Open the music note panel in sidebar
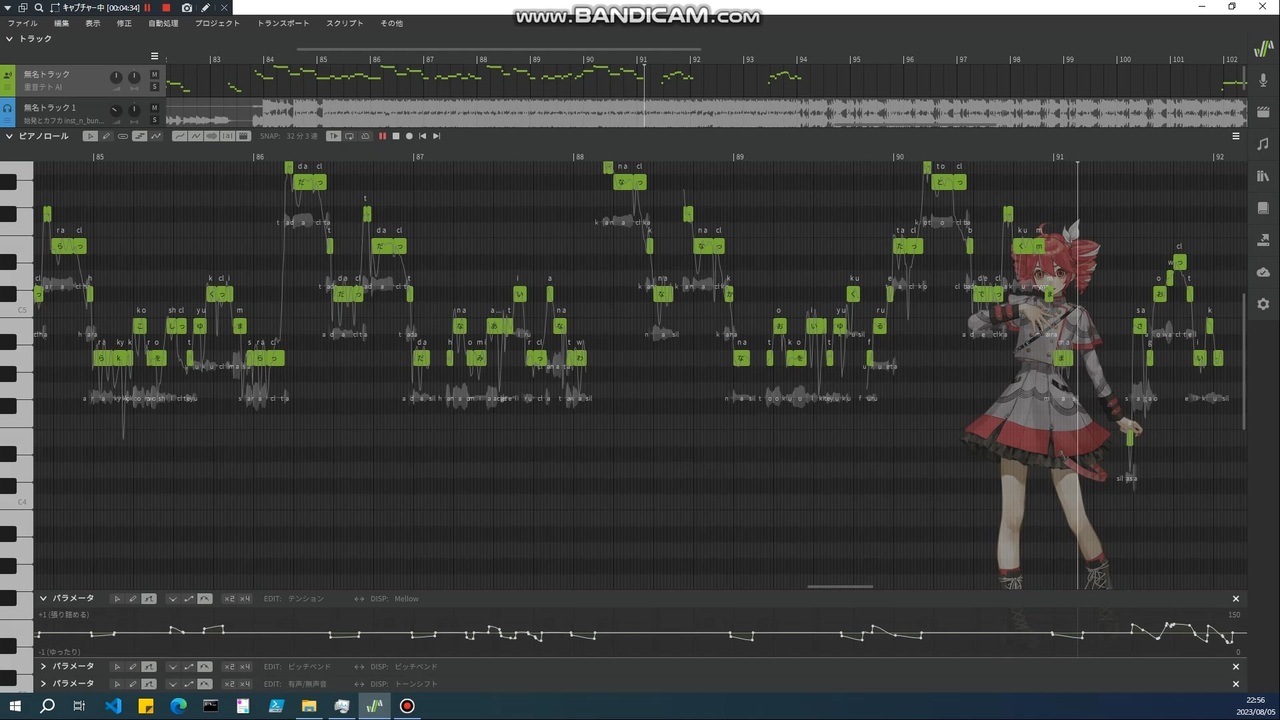Image resolution: width=1280 pixels, height=720 pixels. click(x=1263, y=144)
